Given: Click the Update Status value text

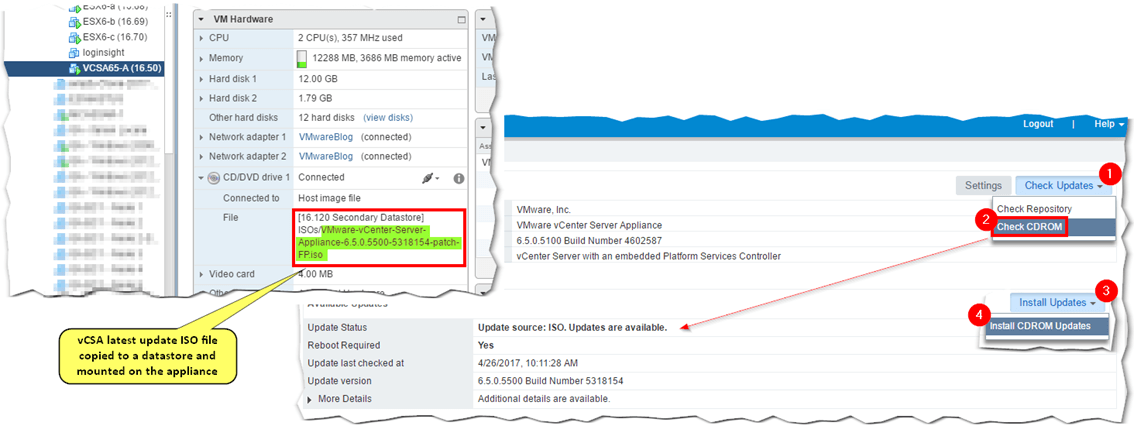Looking at the screenshot, I should (x=572, y=328).
